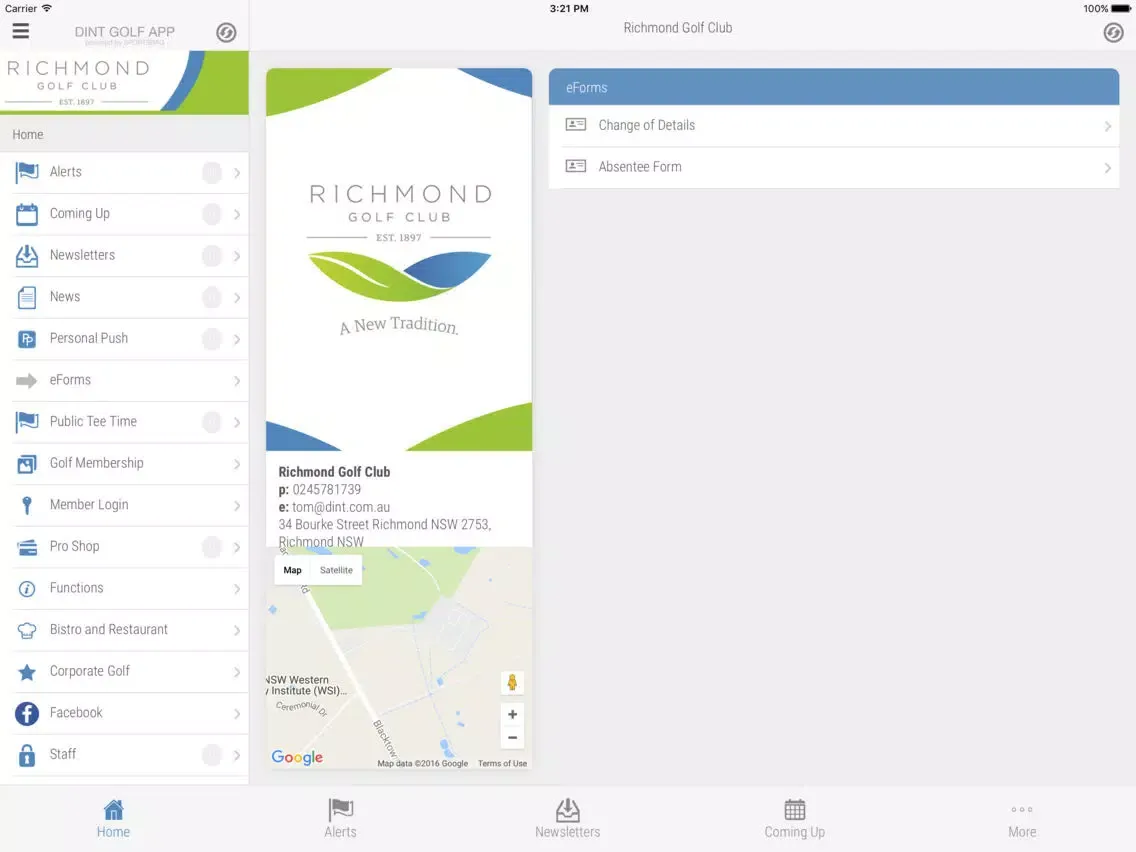Click the Functions info icon

[27, 589]
